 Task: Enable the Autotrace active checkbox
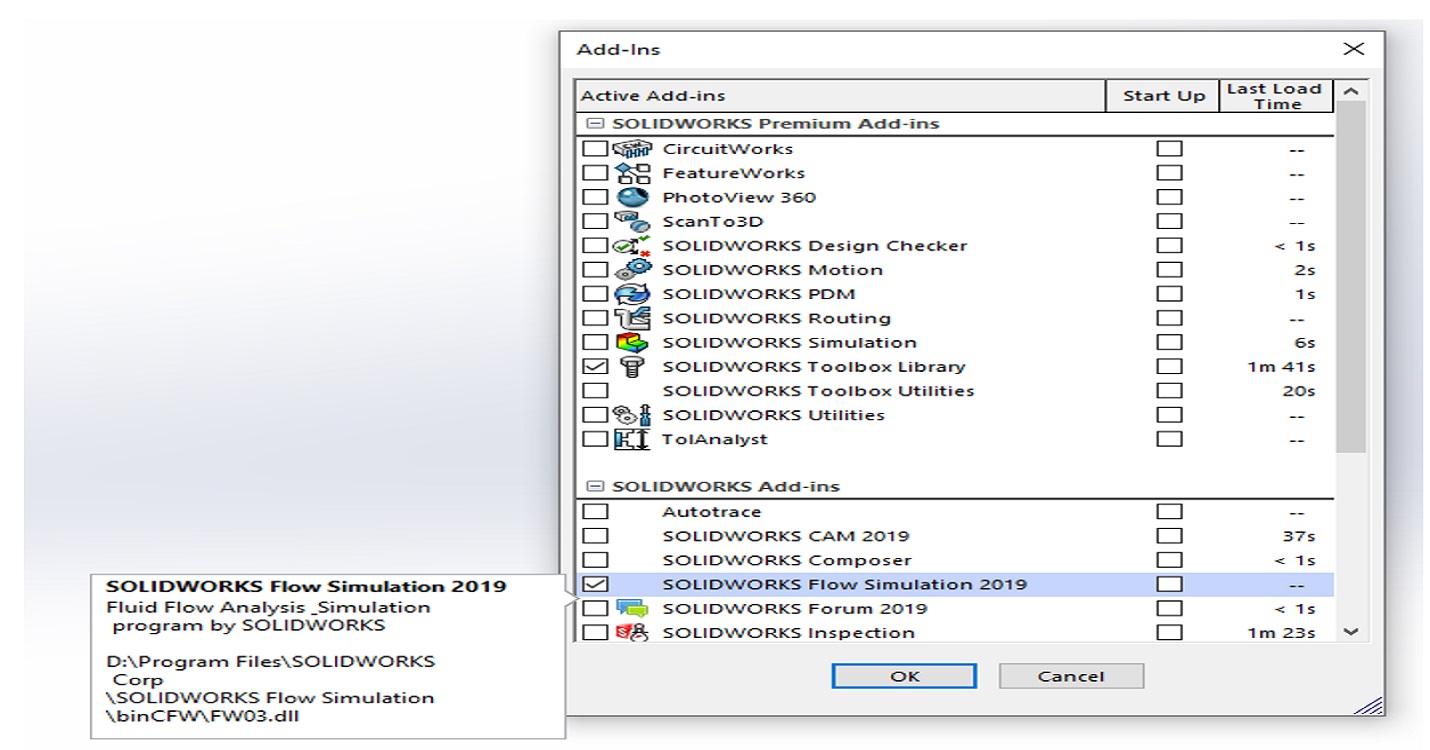(595, 512)
